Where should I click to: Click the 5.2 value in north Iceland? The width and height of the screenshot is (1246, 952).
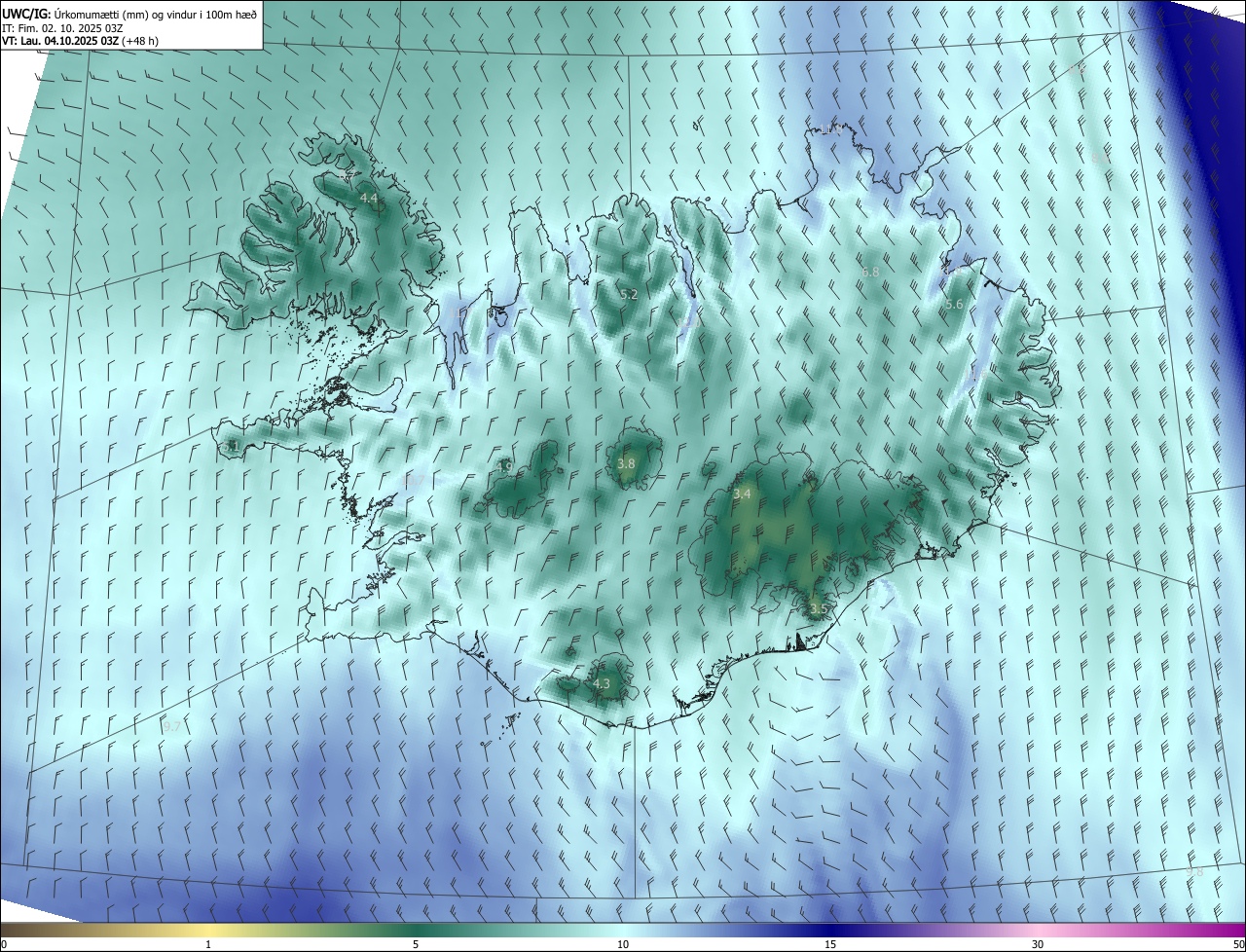pos(629,294)
